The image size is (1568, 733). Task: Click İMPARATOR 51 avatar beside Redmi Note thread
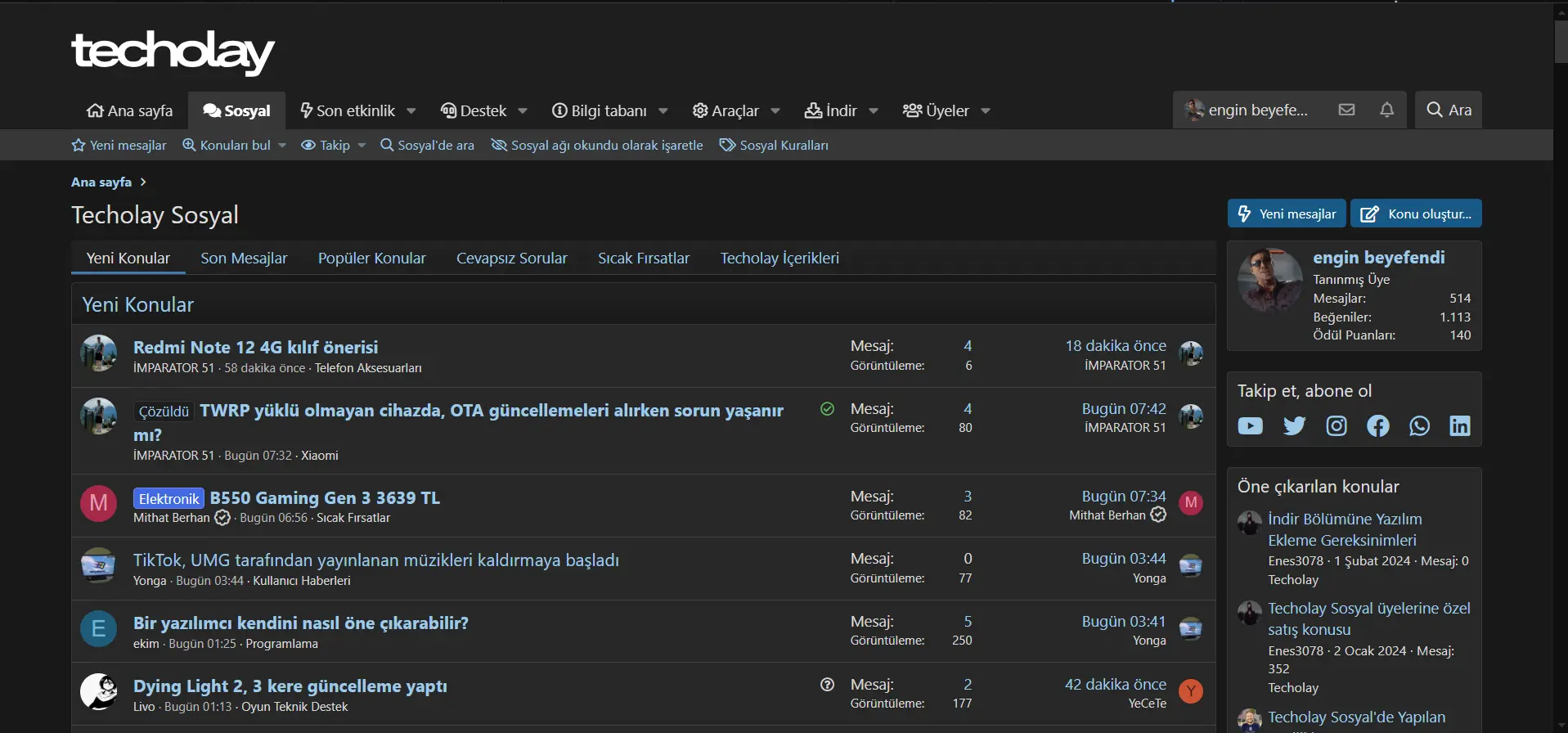tap(98, 353)
